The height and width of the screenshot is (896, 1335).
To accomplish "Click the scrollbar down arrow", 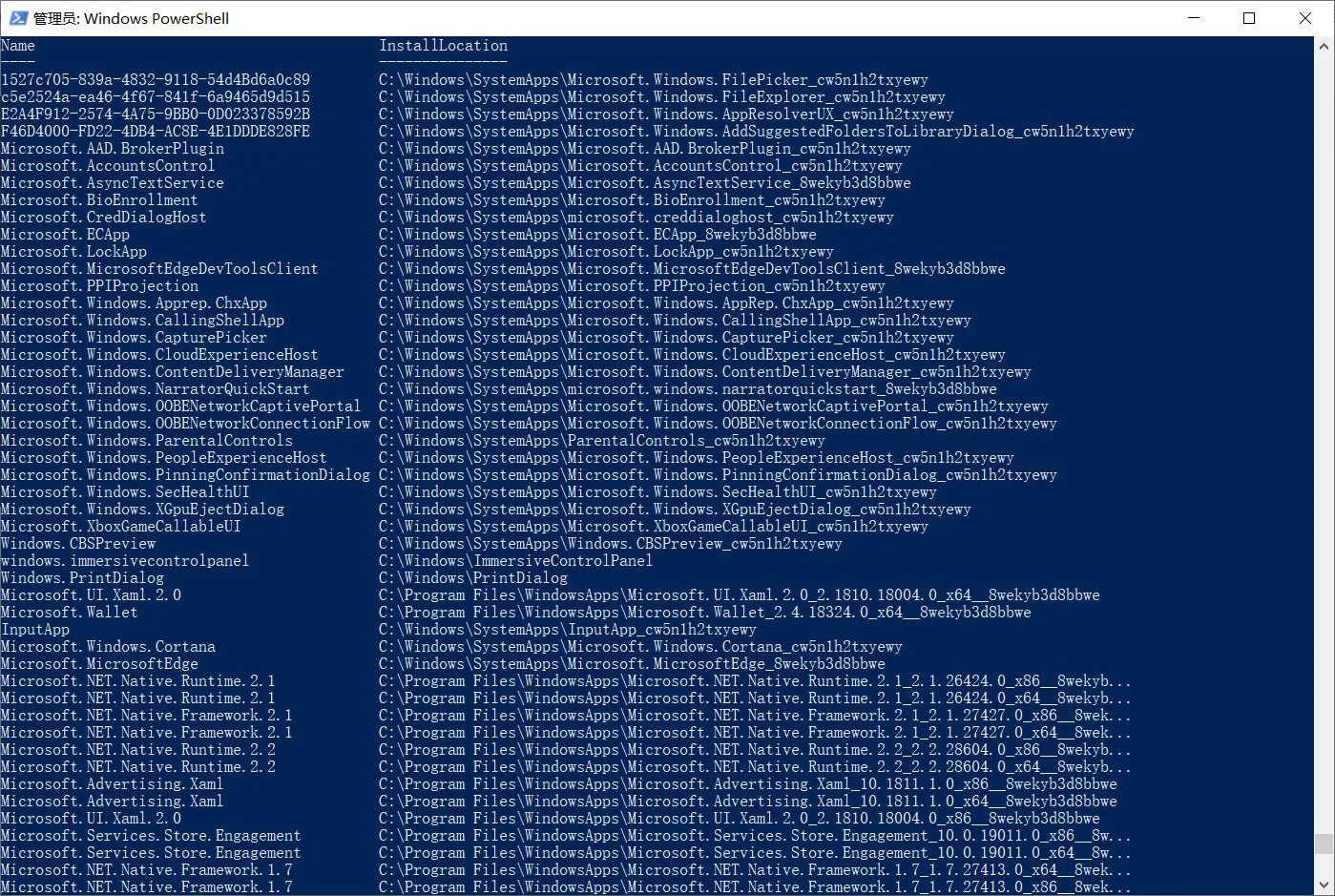I will (1325, 886).
